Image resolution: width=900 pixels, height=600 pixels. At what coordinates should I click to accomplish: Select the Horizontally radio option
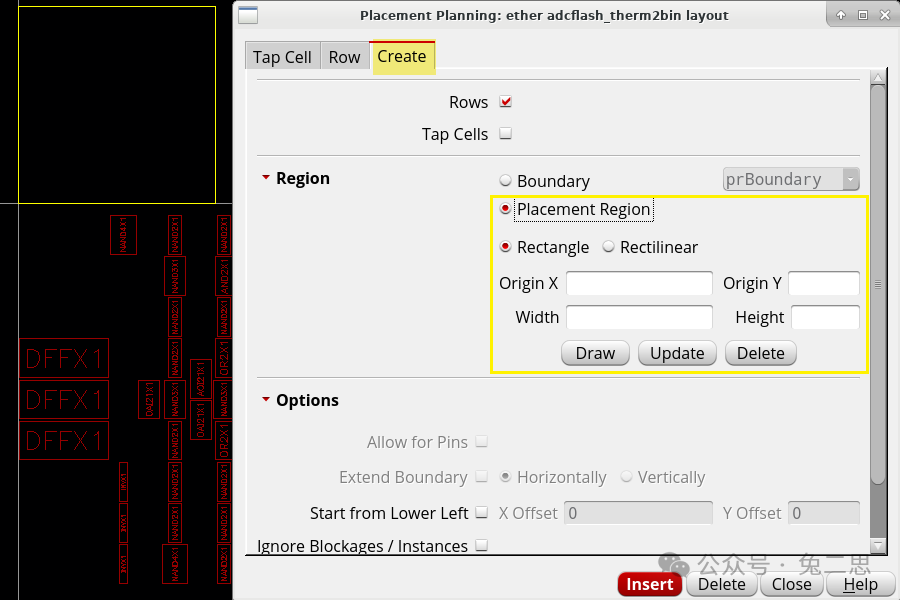[x=505, y=477]
